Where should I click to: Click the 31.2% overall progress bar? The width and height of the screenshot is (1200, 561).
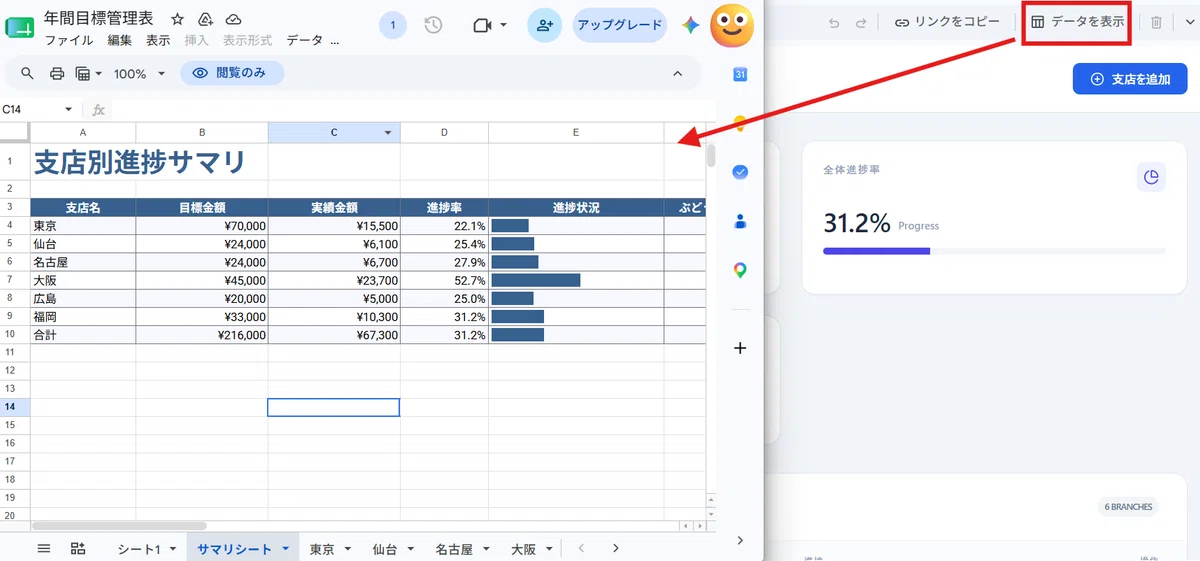coord(994,251)
